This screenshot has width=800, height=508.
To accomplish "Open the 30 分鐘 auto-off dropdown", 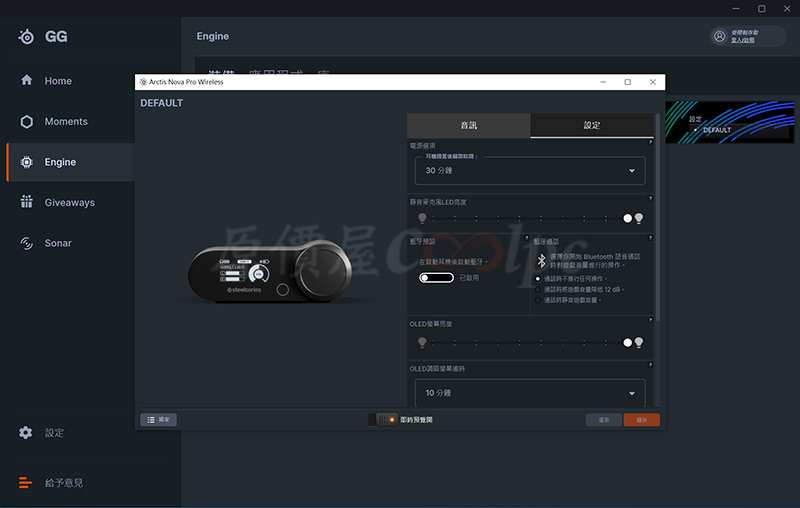I will coord(530,170).
